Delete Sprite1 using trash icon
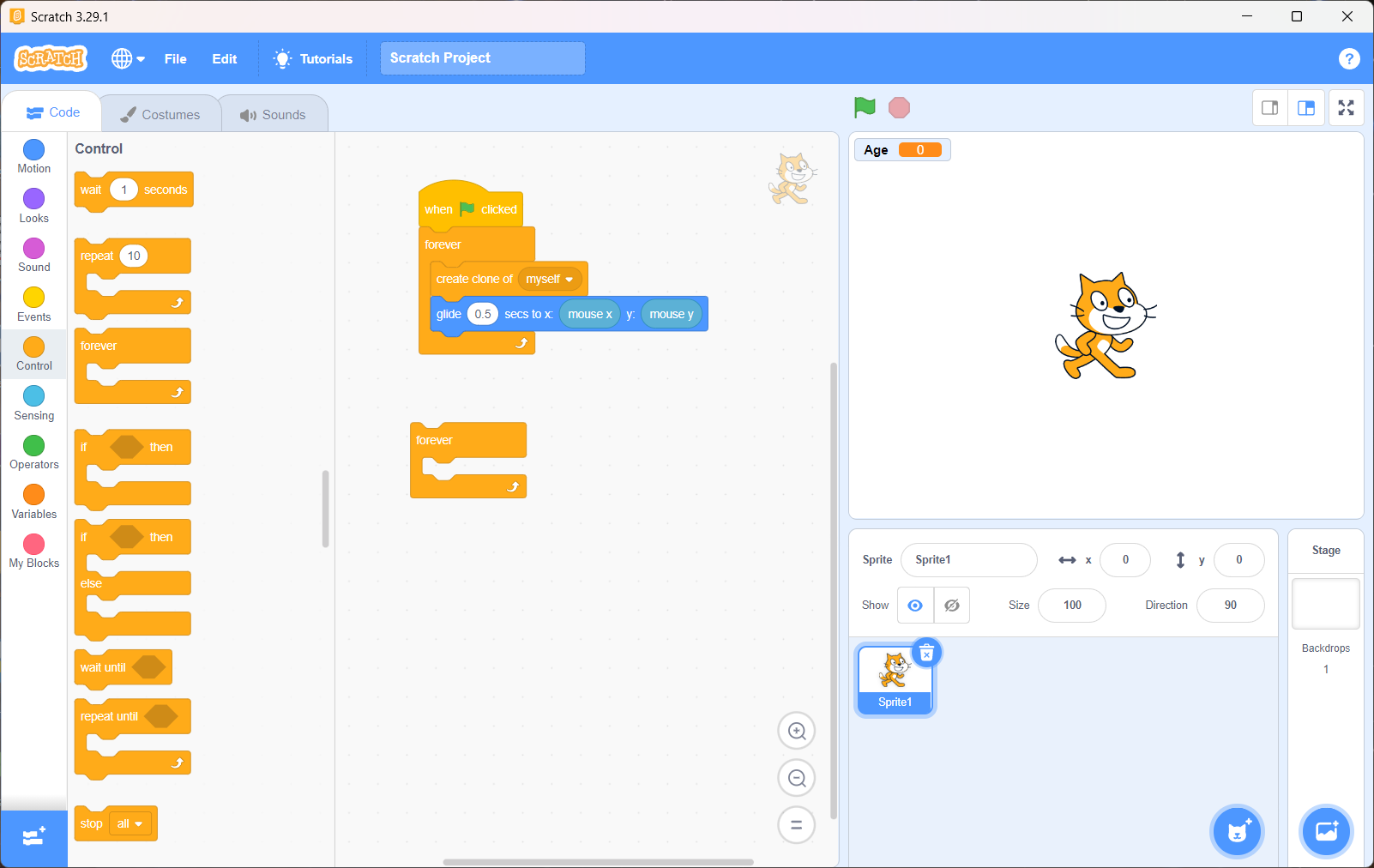Viewport: 1374px width, 868px height. click(x=926, y=654)
